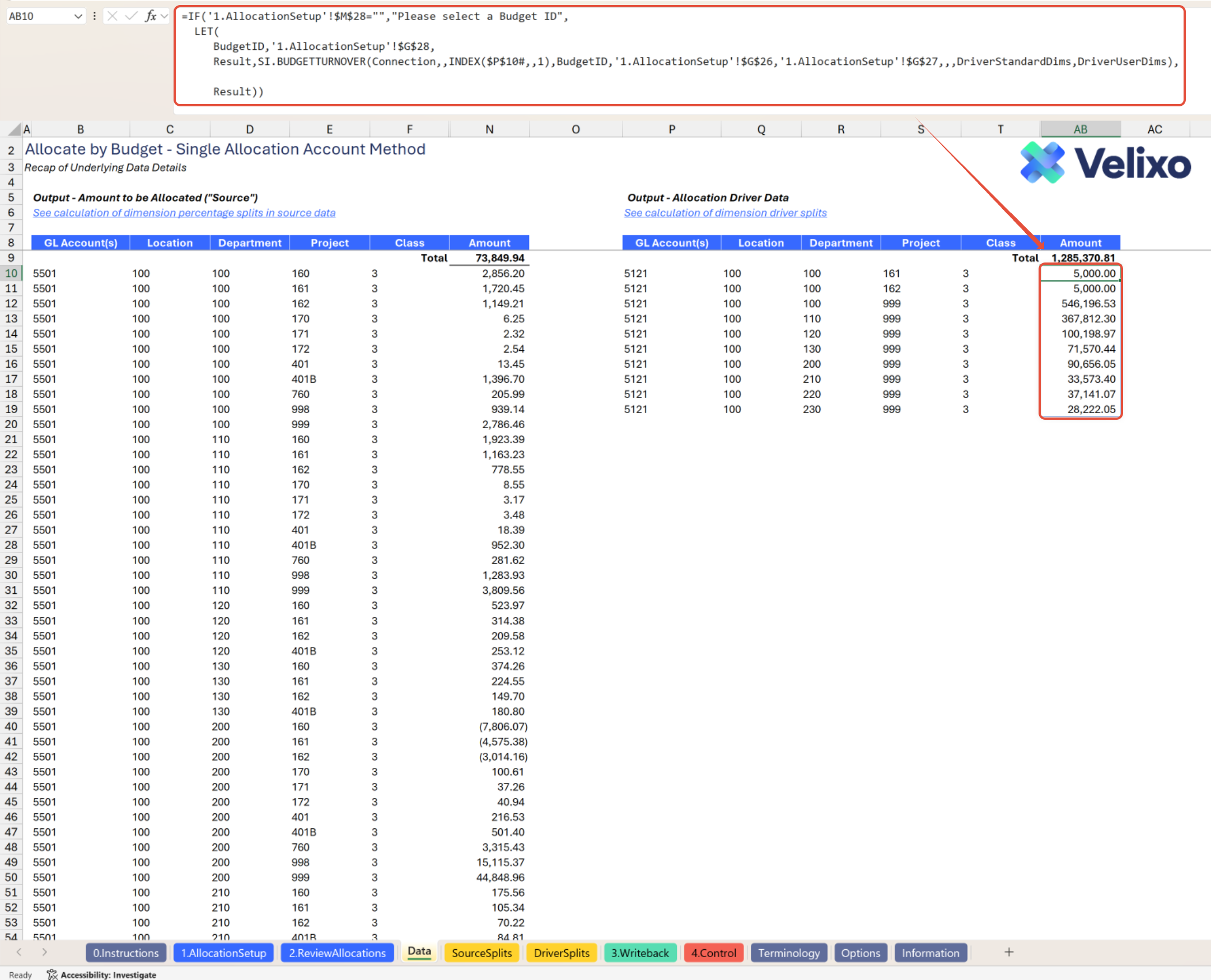
Task: Click the Cancel X icon in formula bar
Action: 113,16
